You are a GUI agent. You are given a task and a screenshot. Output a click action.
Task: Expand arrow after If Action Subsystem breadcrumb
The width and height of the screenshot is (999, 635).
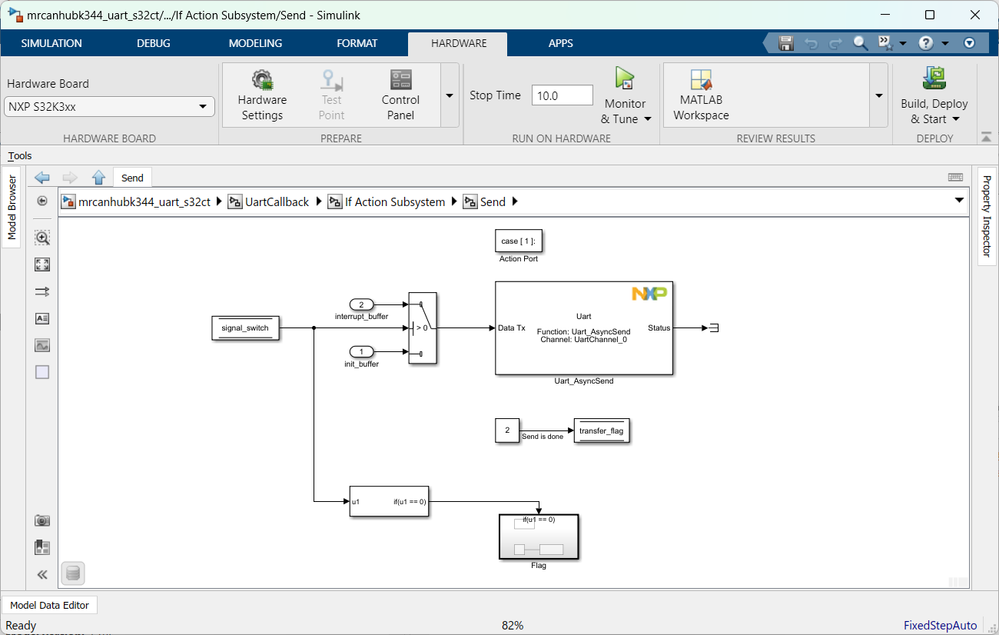[x=454, y=201]
